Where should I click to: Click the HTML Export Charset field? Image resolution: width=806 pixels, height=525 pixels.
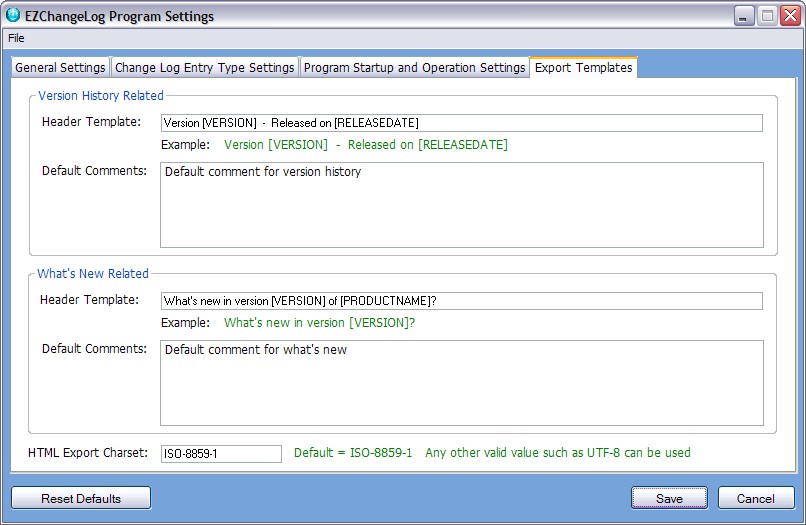[x=221, y=454]
